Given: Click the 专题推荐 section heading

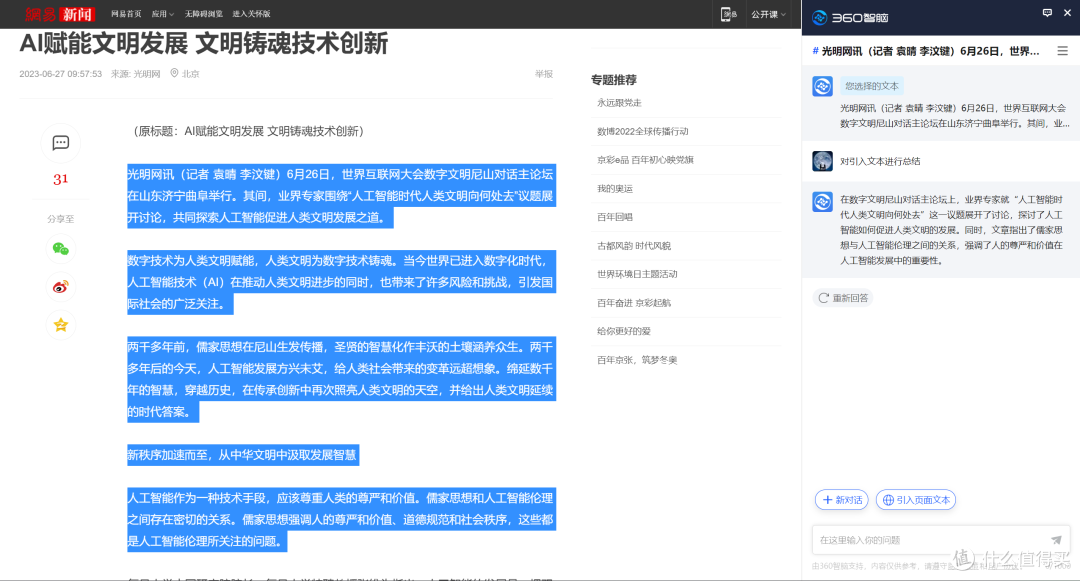Looking at the screenshot, I should coord(614,80).
